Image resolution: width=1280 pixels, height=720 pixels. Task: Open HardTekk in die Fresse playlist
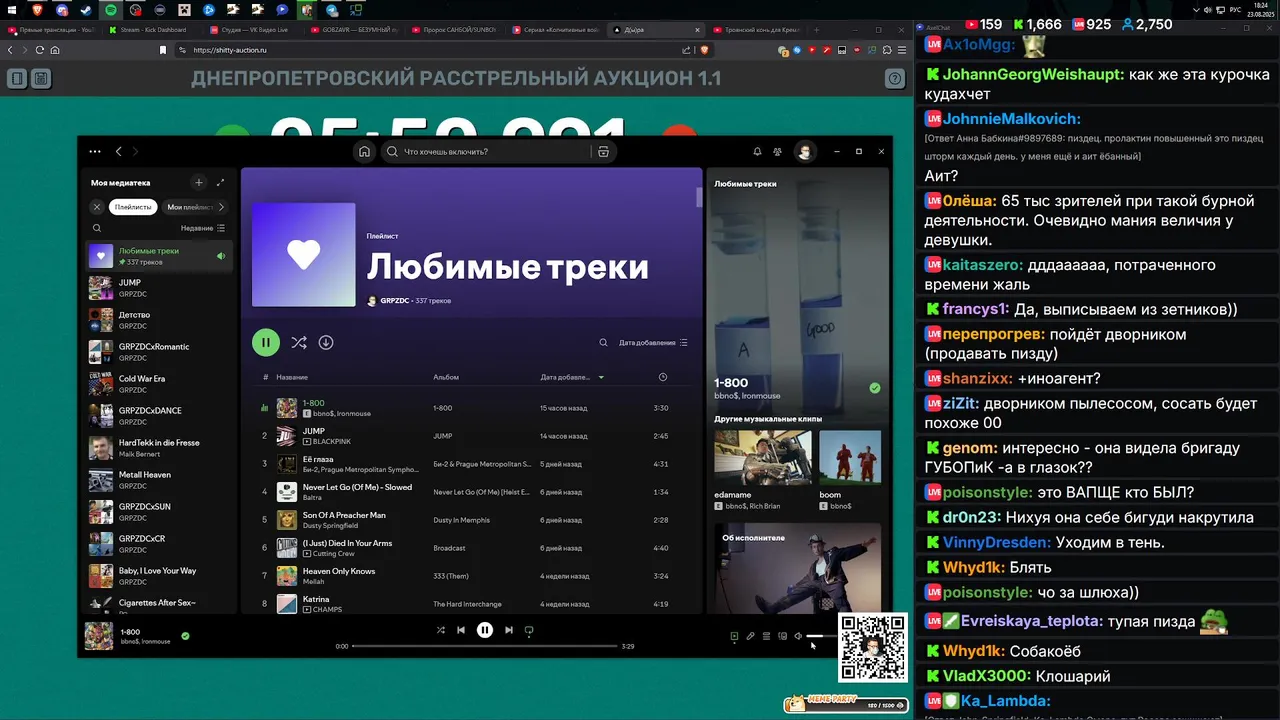point(159,448)
